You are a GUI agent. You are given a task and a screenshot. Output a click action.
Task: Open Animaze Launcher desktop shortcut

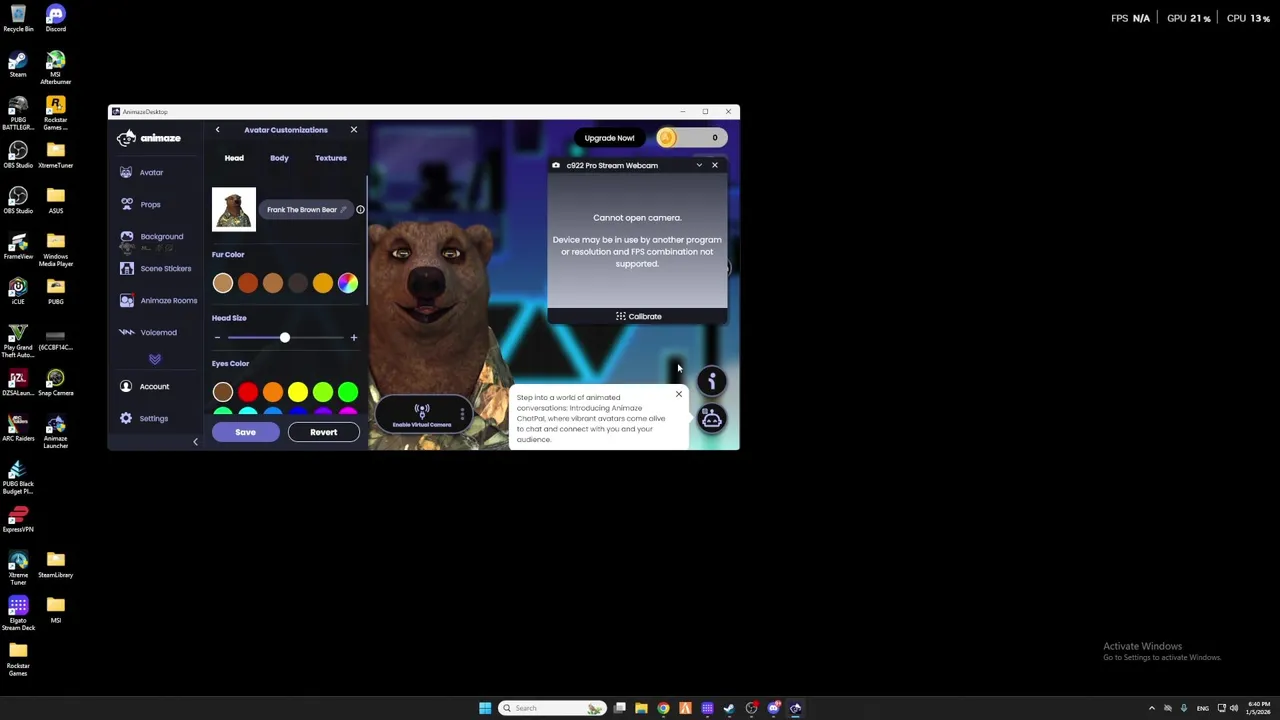55,431
